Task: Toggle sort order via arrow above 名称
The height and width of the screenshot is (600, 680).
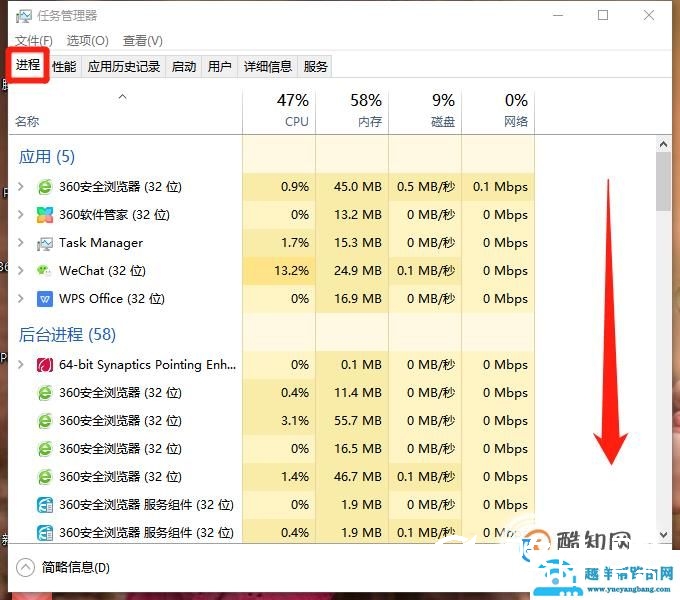Action: (x=123, y=97)
